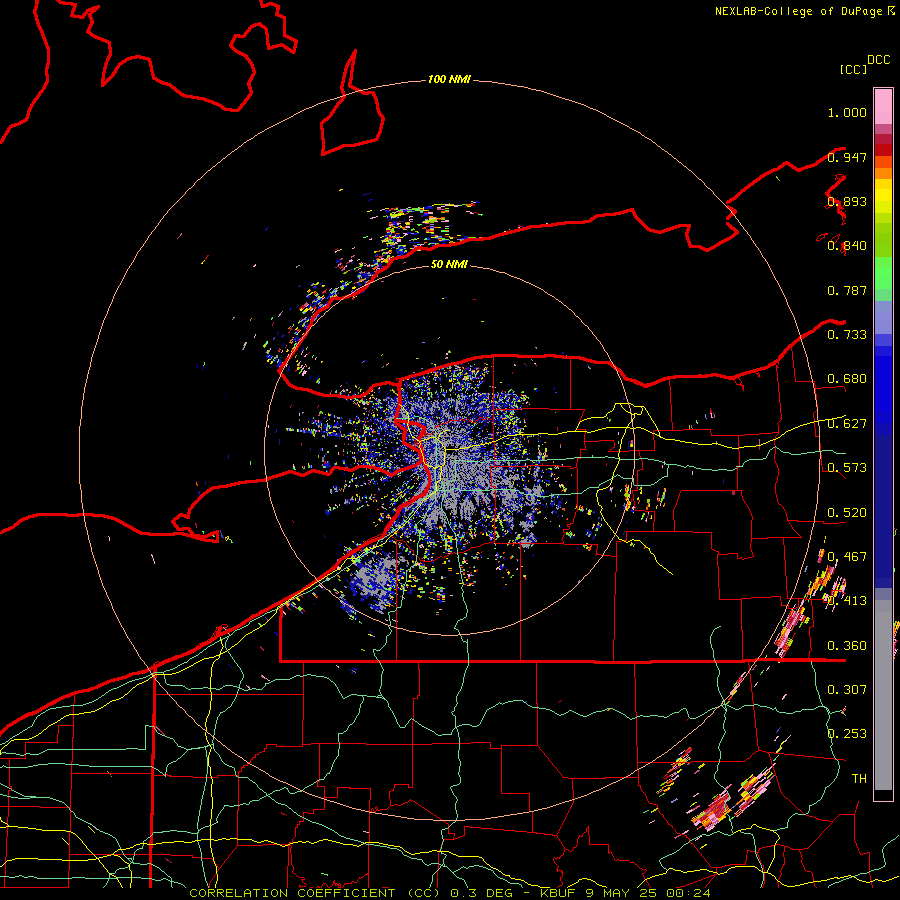Click the 0.627 scale value
Screen dimensions: 900x900
point(847,424)
